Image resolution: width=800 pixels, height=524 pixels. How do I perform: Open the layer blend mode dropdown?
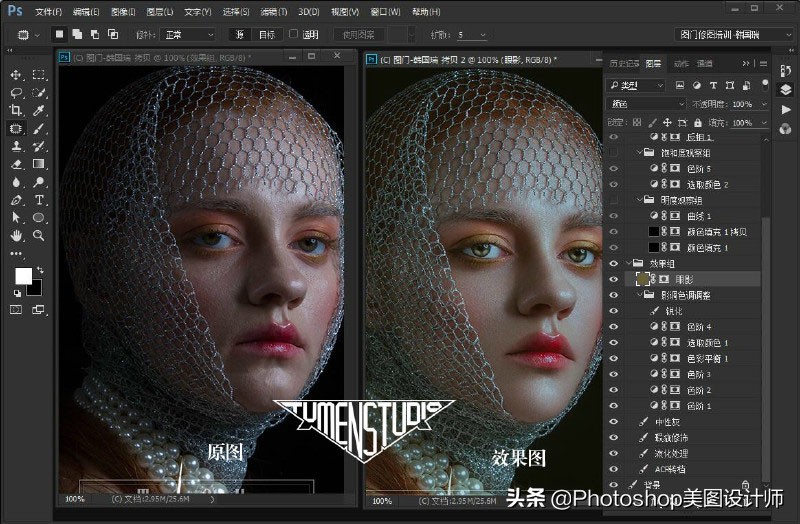click(646, 104)
